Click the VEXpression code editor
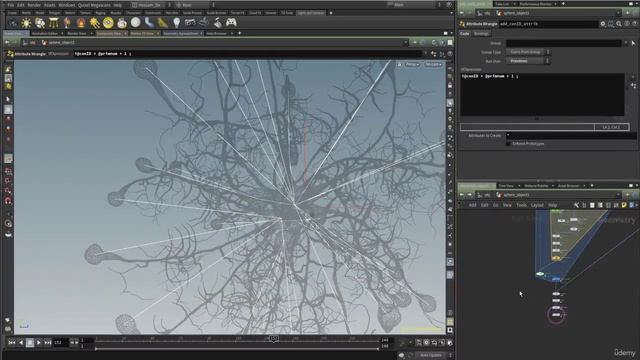This screenshot has height=360, width=640. pyautogui.click(x=542, y=94)
